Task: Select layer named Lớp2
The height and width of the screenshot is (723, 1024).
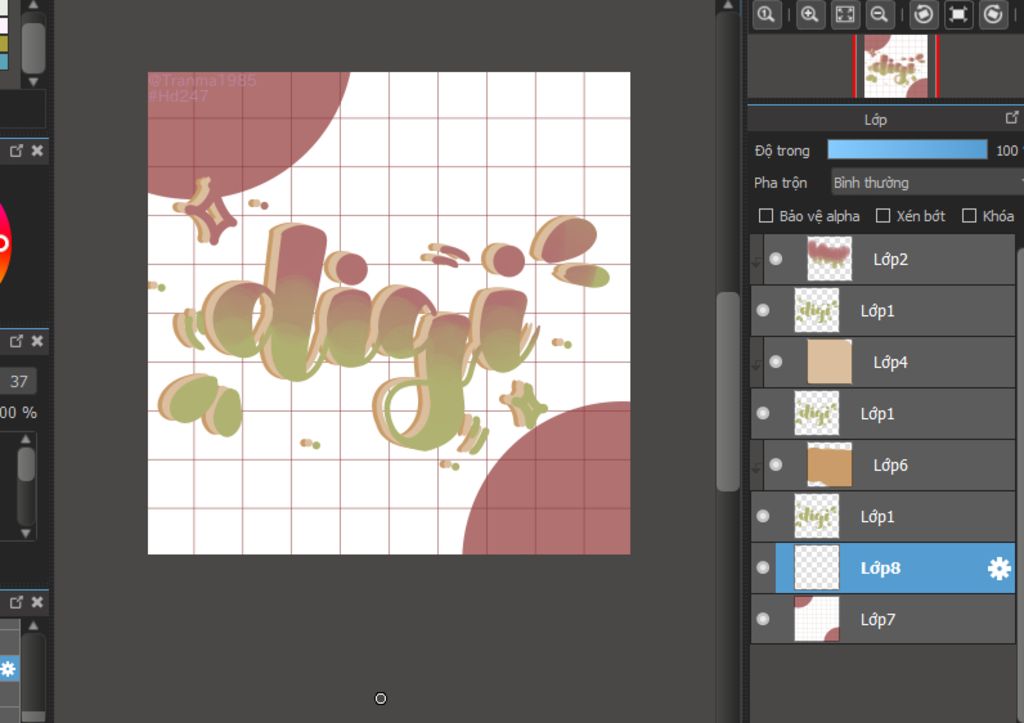Action: pyautogui.click(x=891, y=259)
